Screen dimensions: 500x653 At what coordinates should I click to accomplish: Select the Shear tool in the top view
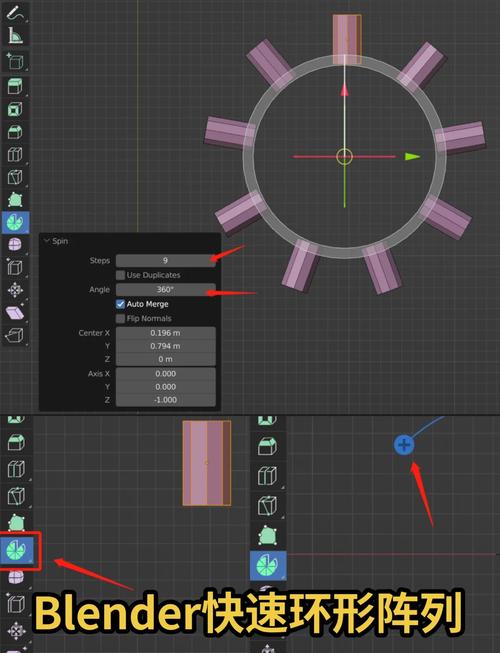tap(15, 312)
